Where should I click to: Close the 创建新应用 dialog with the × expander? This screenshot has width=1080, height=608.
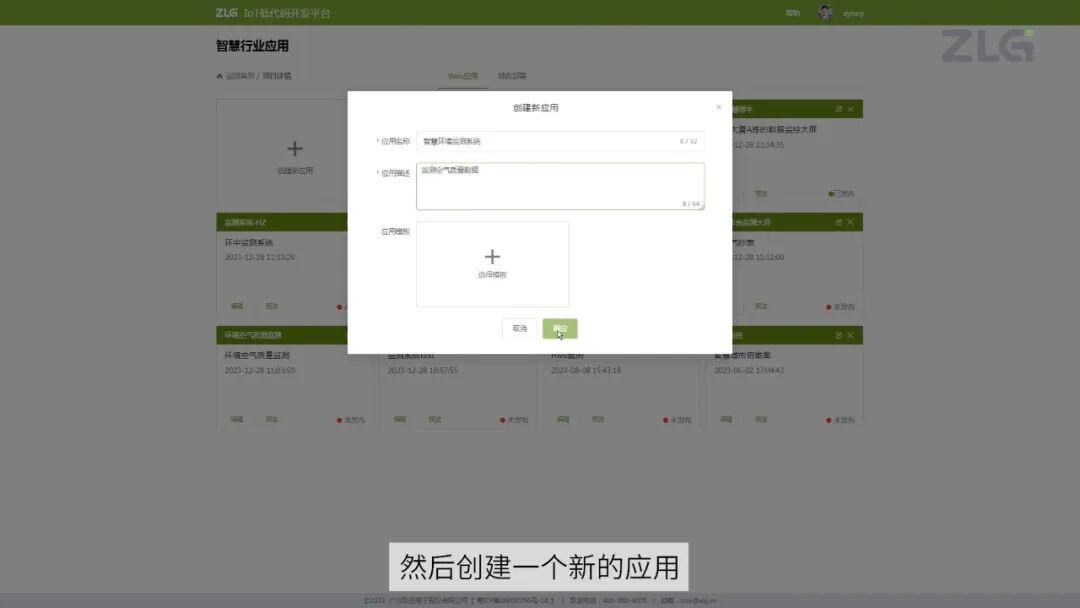[718, 106]
